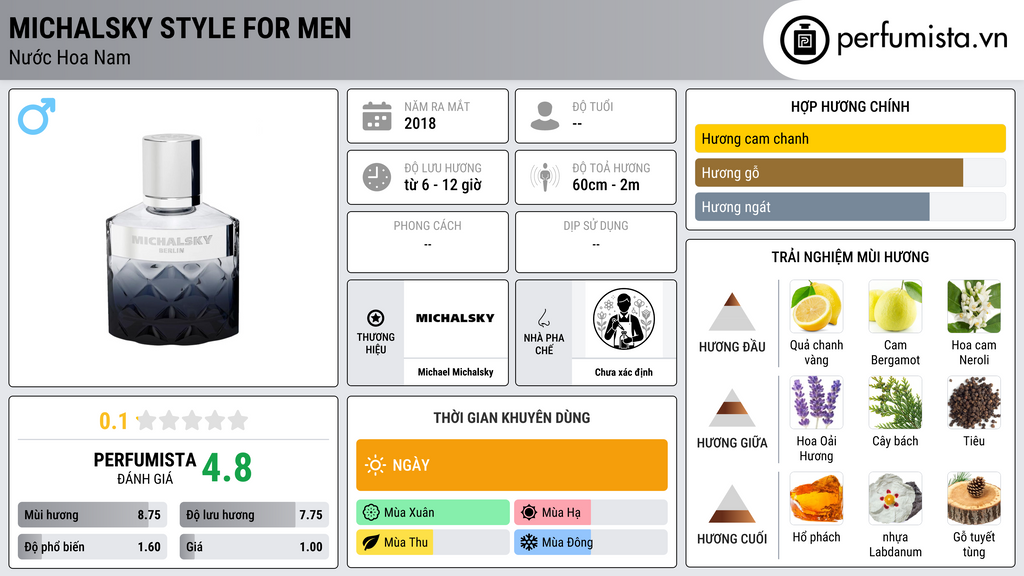Click the Dịp sử dụng occasion box
This screenshot has height=576, width=1024.
pos(596,242)
